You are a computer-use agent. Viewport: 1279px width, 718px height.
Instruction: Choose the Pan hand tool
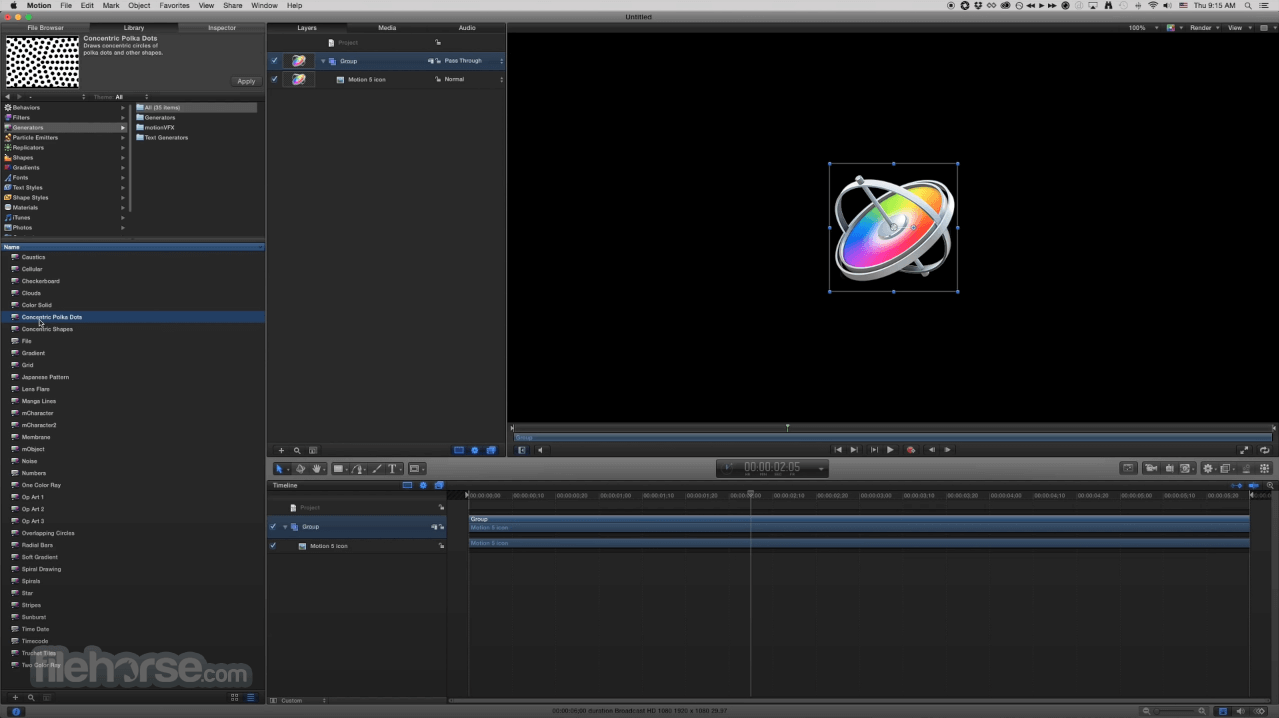click(318, 468)
